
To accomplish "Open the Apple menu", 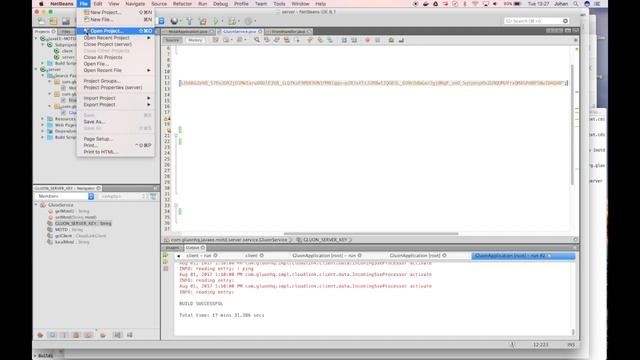I will pos(41,4).
